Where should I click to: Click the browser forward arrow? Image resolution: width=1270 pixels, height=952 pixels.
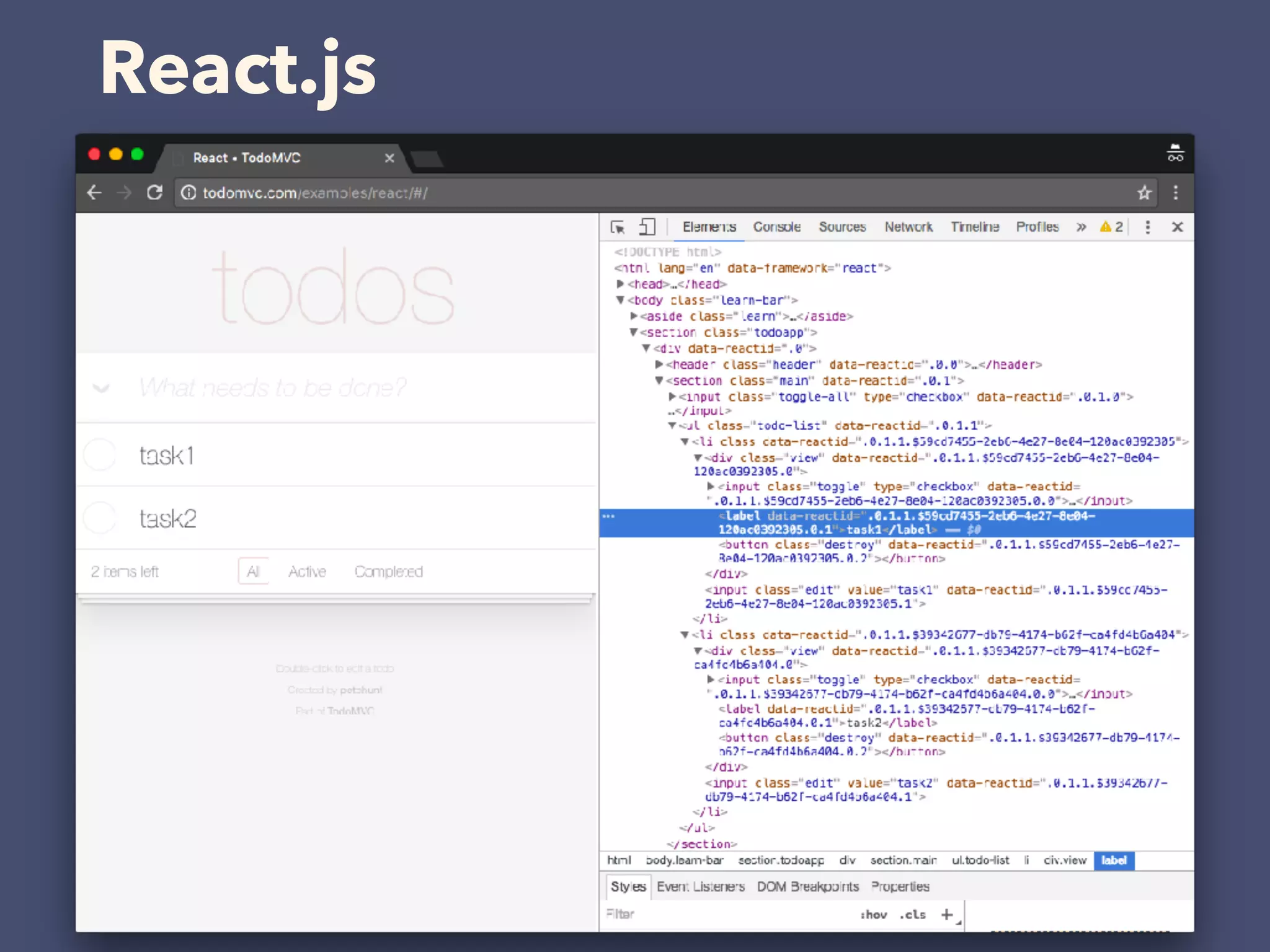coord(124,193)
